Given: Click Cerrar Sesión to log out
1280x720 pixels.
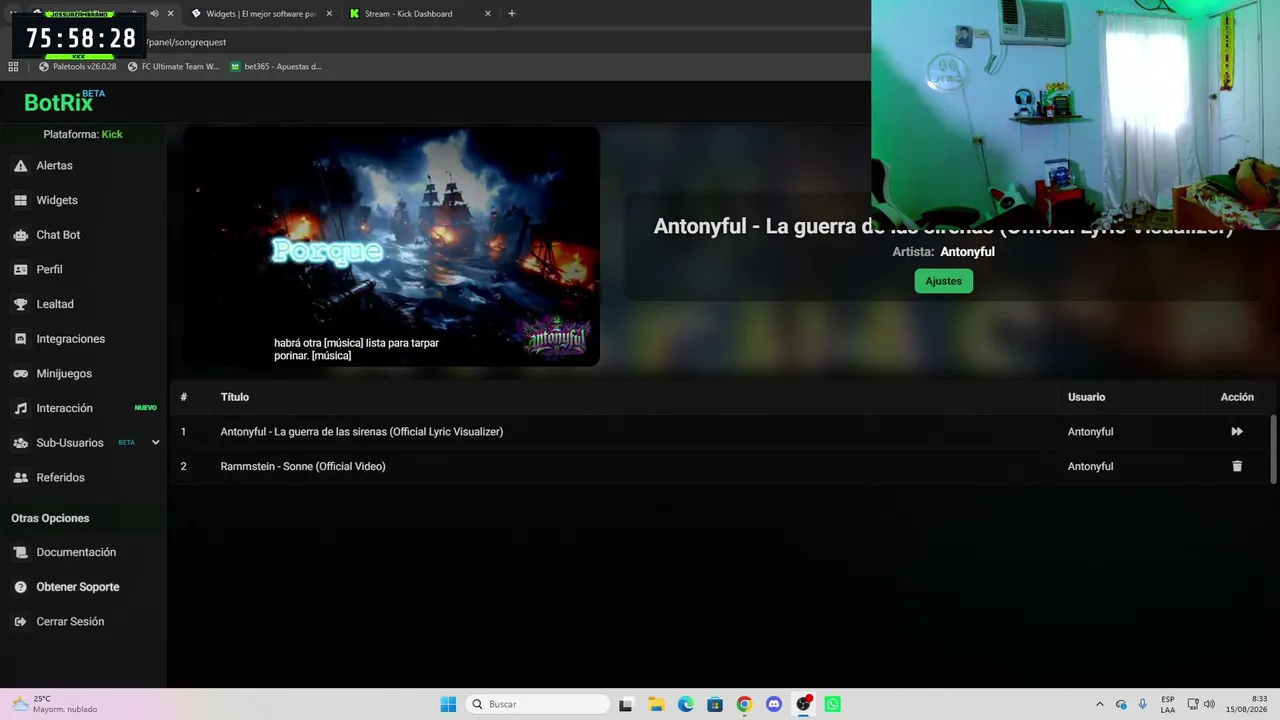Looking at the screenshot, I should tap(70, 621).
